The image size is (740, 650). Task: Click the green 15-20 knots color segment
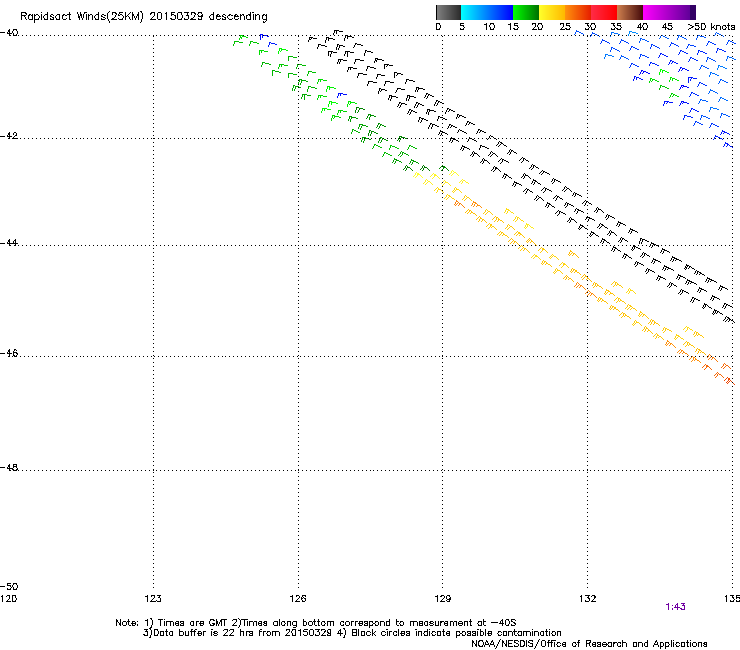[526, 12]
